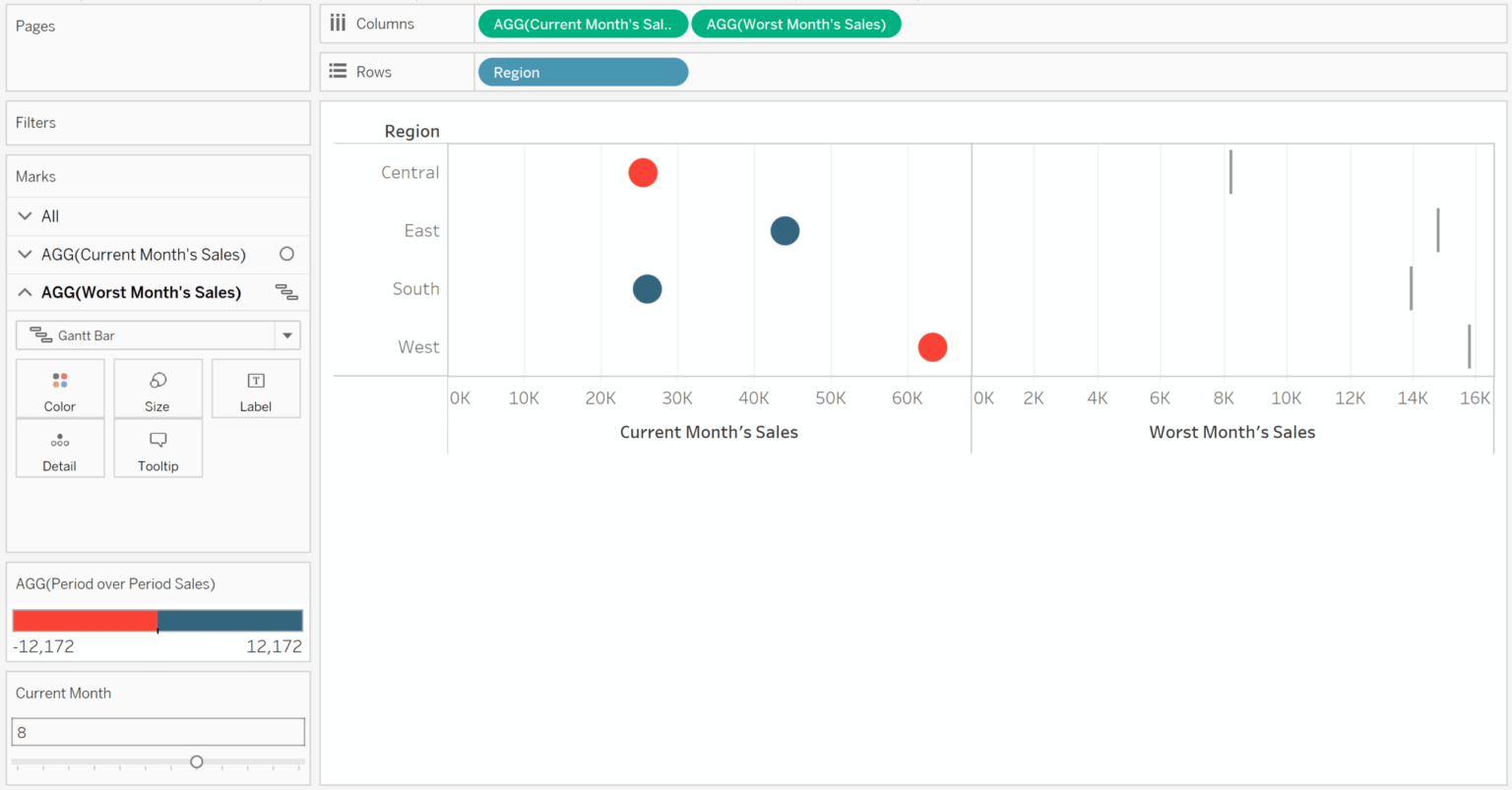
Task: Open the Color mark properties
Action: 59,388
